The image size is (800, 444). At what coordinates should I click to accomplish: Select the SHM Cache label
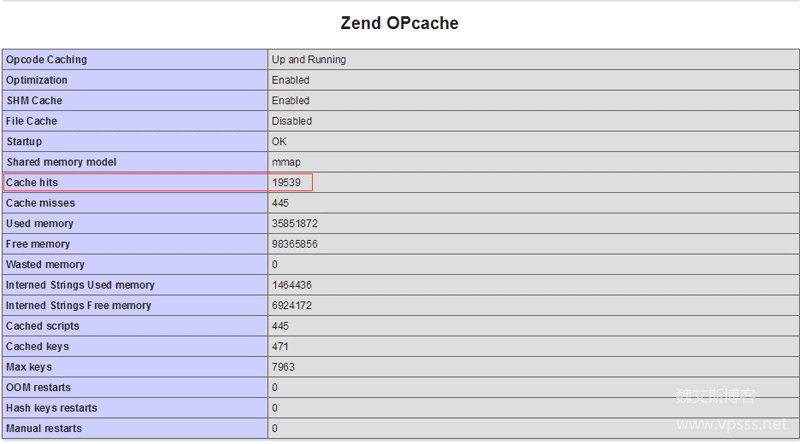(x=34, y=101)
